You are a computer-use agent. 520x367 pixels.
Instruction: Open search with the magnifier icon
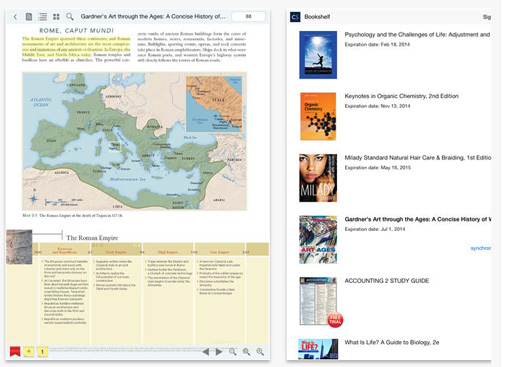(70, 16)
